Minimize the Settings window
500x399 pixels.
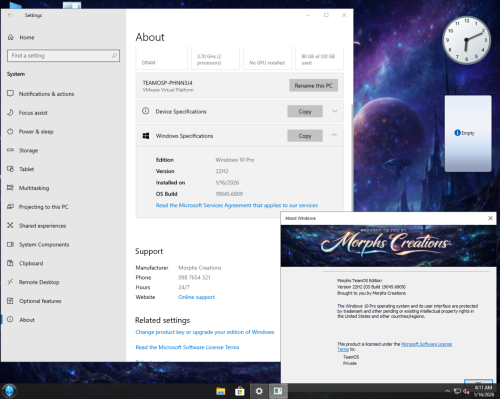(308, 15)
